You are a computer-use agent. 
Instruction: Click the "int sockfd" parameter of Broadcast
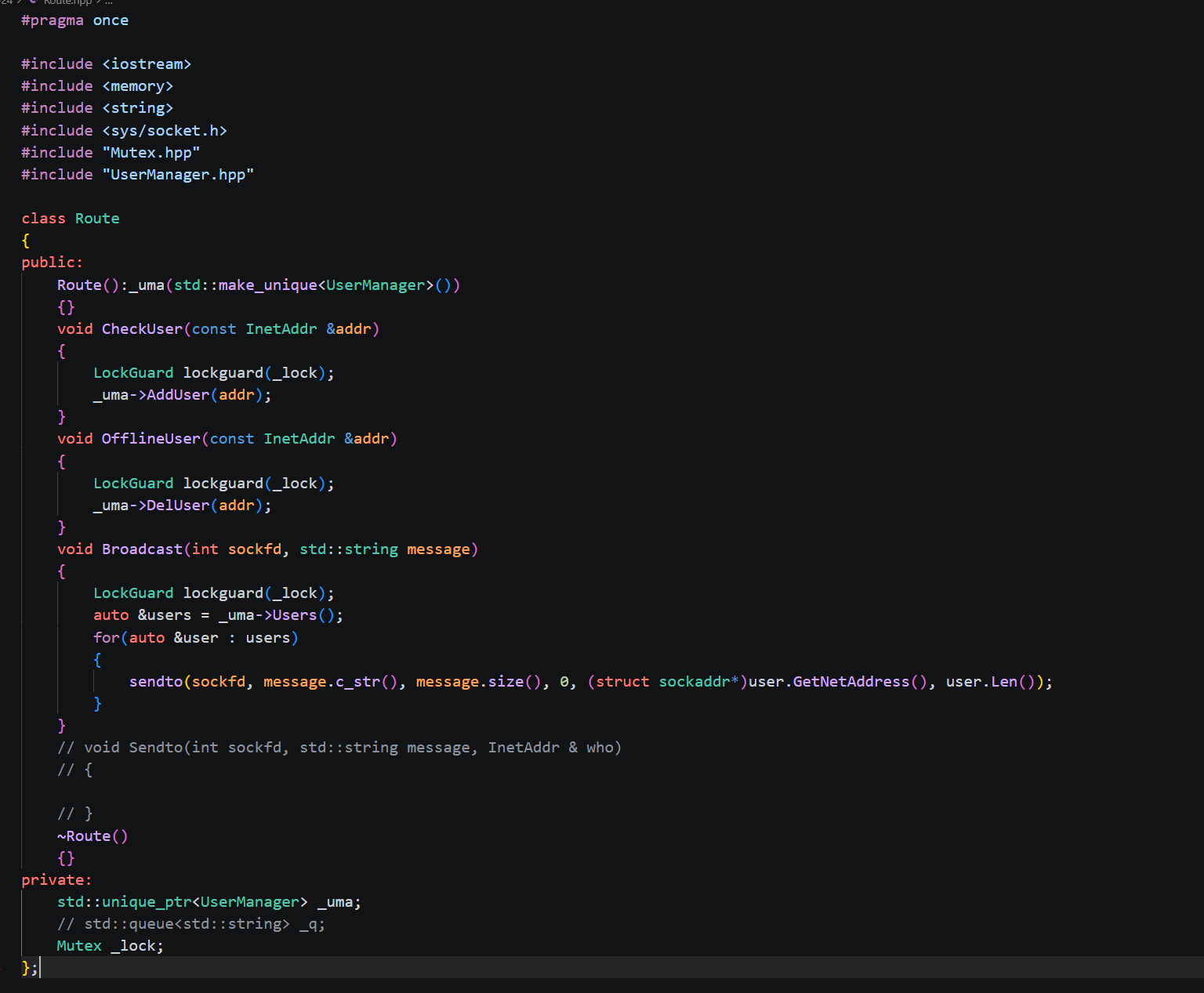[237, 549]
